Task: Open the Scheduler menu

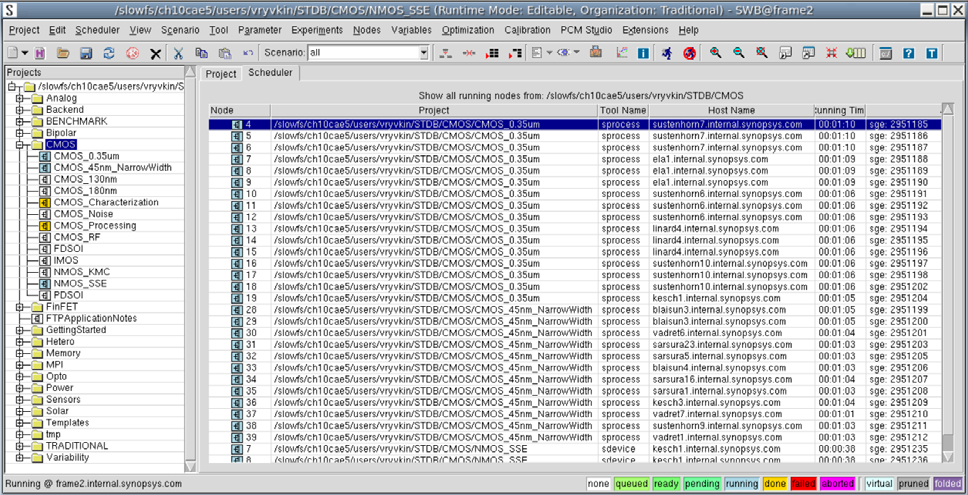Action: 97,30
